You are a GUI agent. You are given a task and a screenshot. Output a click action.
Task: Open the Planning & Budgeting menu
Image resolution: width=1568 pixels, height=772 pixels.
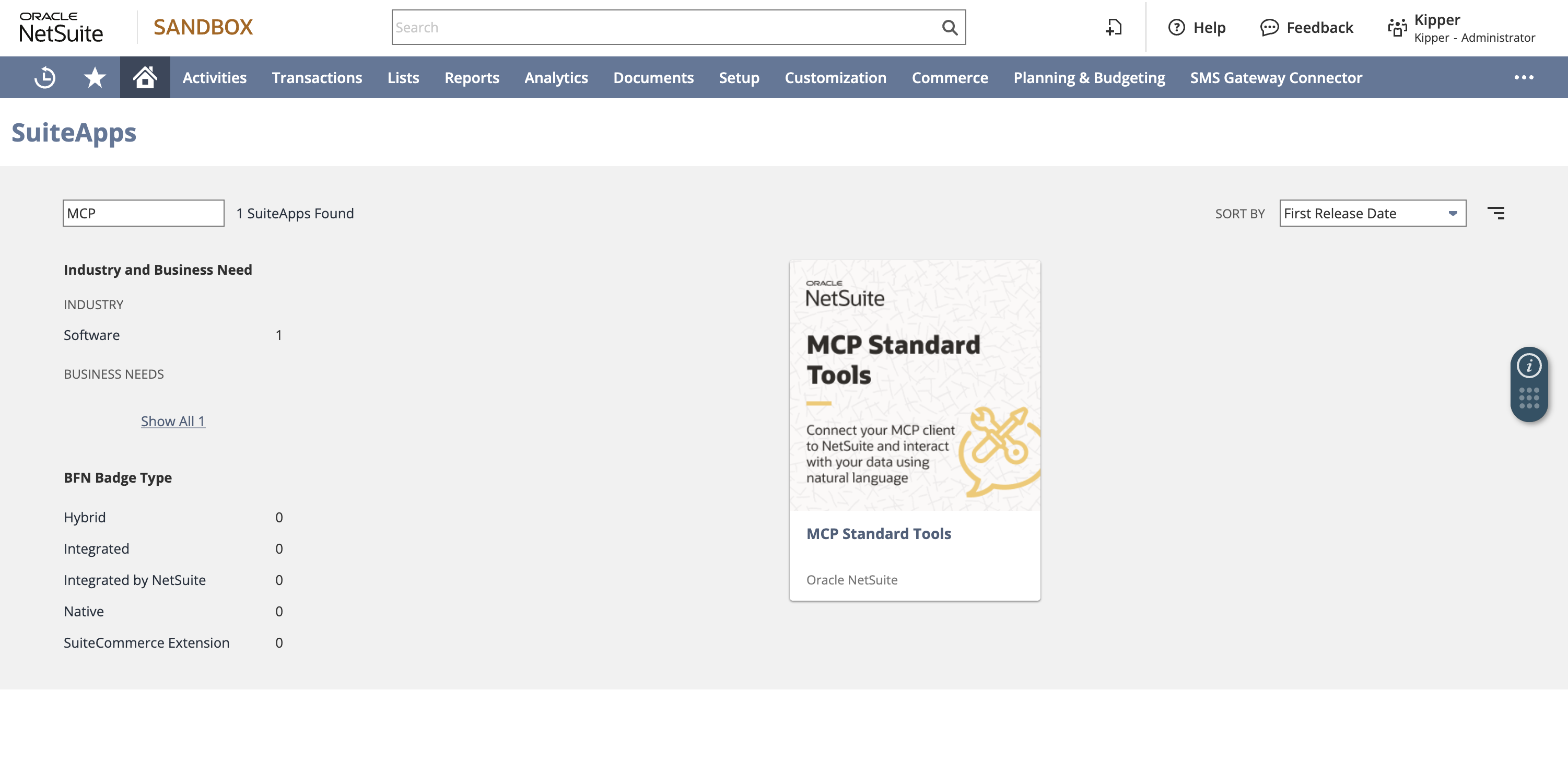(x=1089, y=78)
